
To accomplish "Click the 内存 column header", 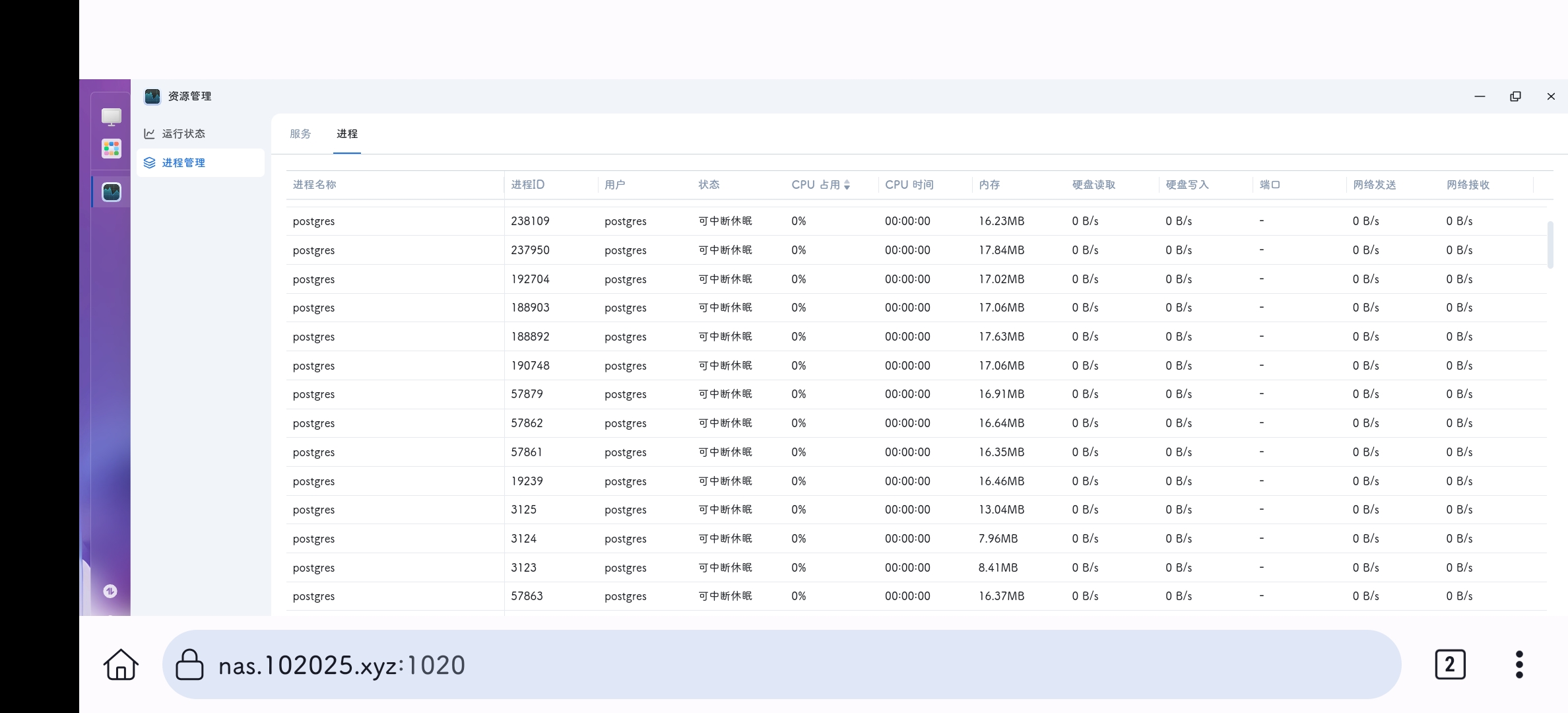I will pyautogui.click(x=989, y=185).
